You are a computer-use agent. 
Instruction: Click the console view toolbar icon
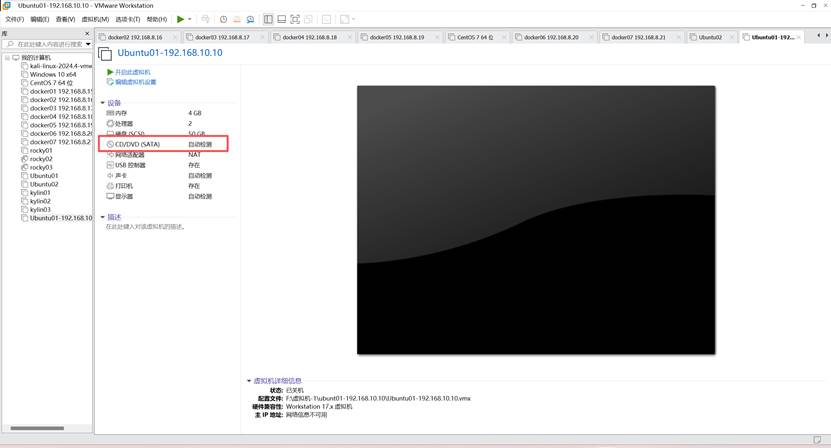[x=326, y=19]
